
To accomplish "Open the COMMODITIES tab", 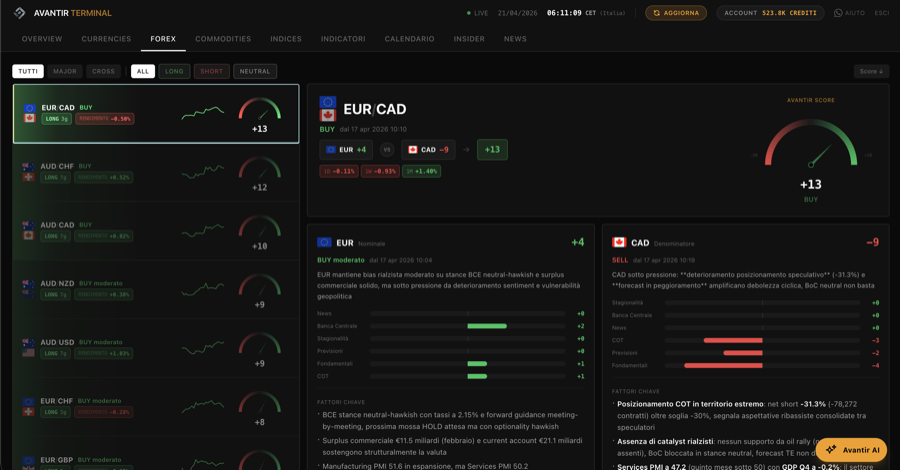I will coord(223,39).
